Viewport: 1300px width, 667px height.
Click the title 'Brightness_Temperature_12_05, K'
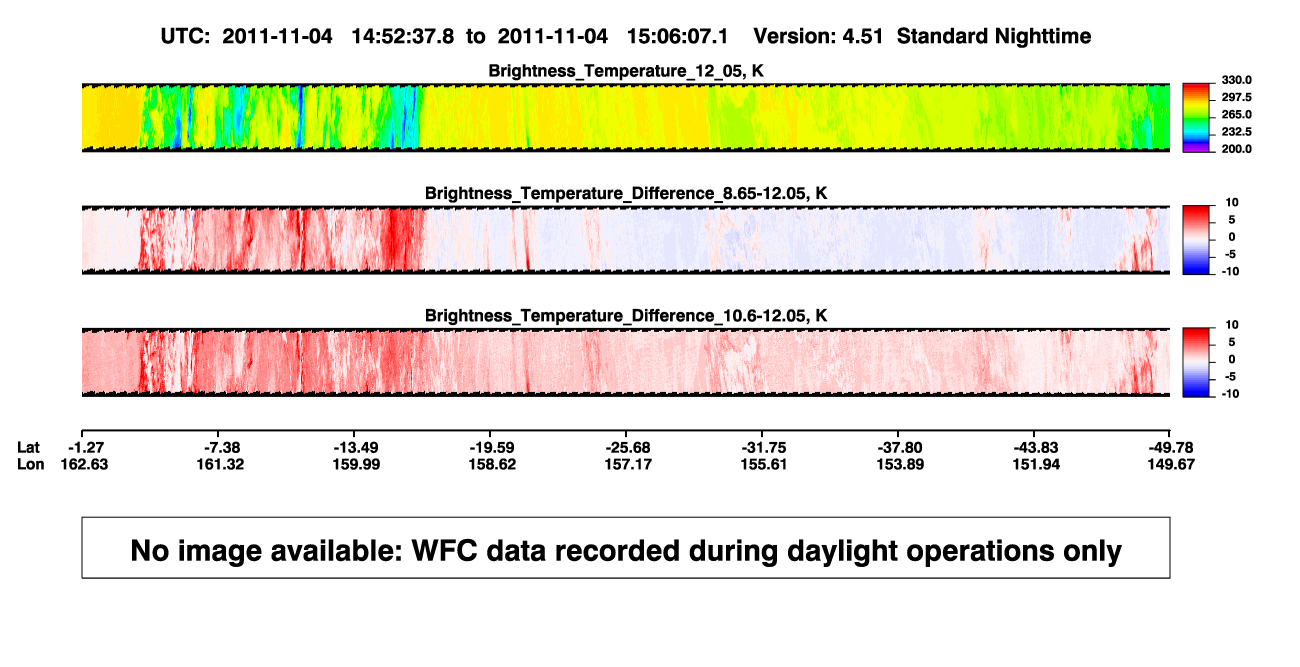tap(626, 71)
